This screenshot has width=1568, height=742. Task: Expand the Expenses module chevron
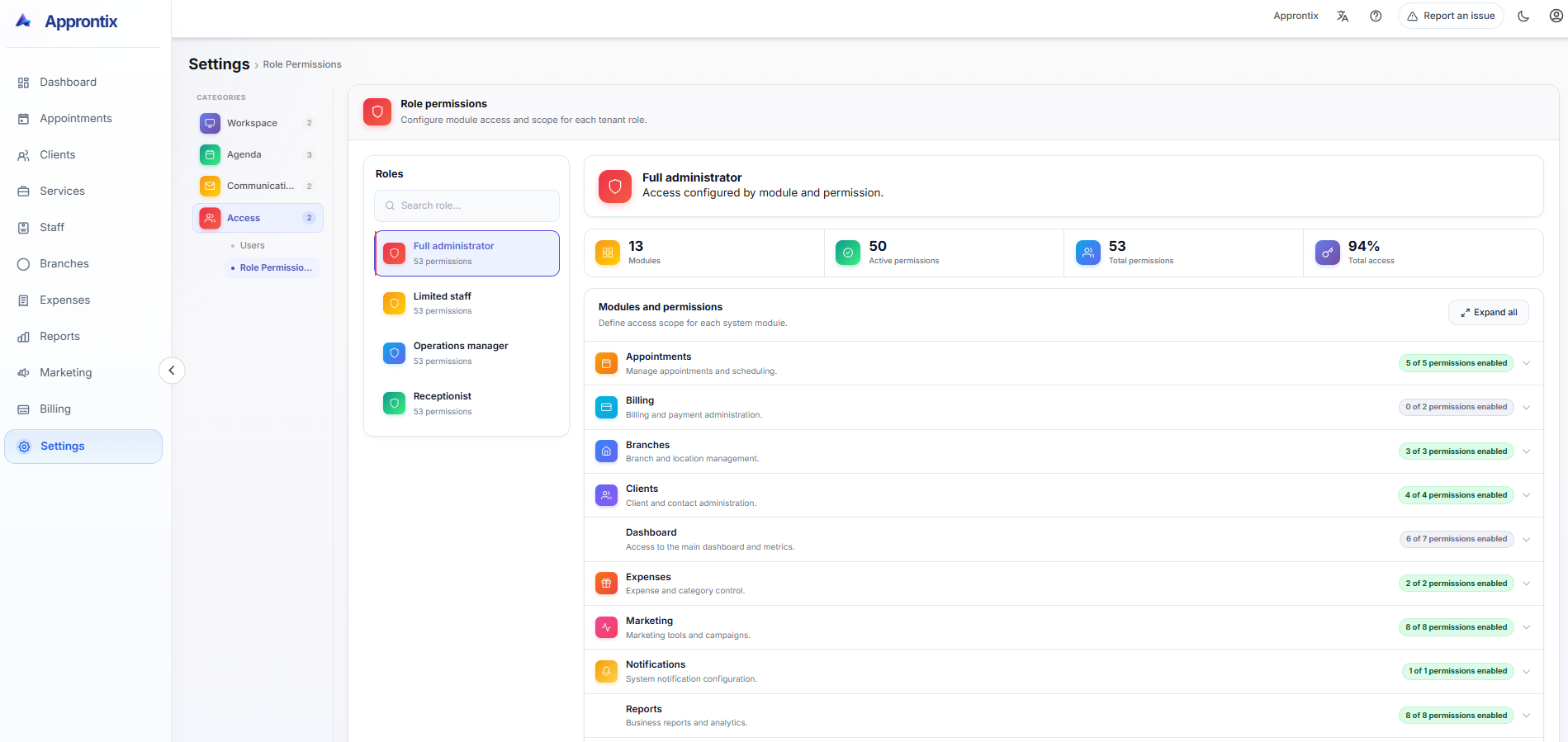1527,584
